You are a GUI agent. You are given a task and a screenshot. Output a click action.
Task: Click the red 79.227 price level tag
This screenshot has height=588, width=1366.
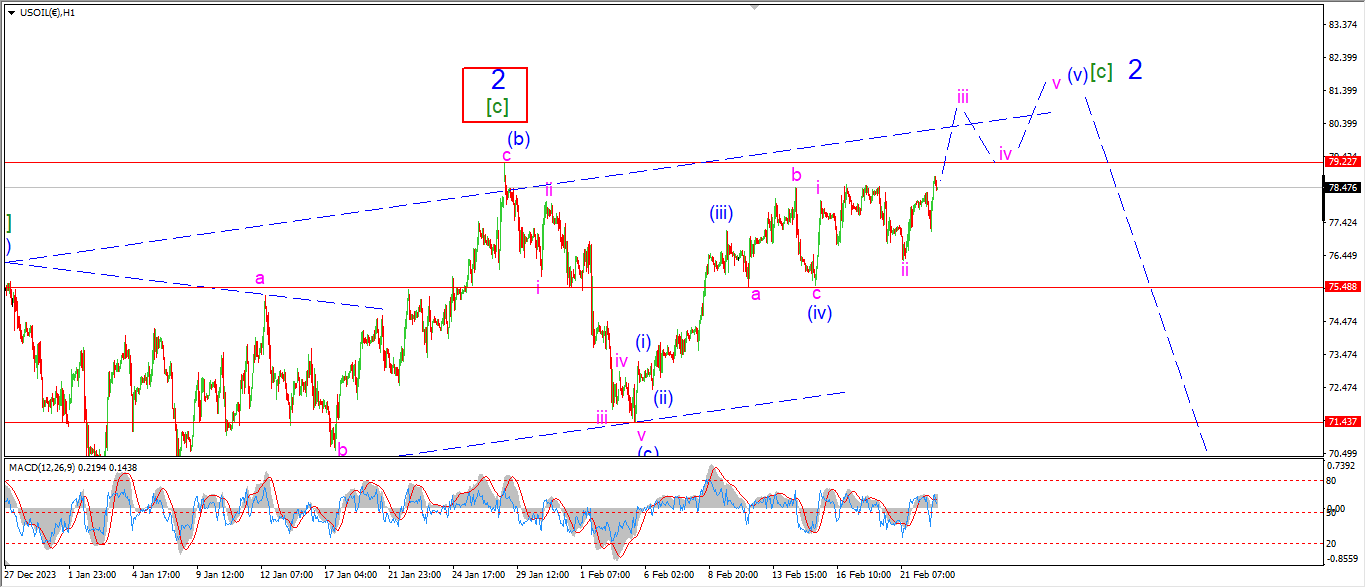coord(1340,162)
